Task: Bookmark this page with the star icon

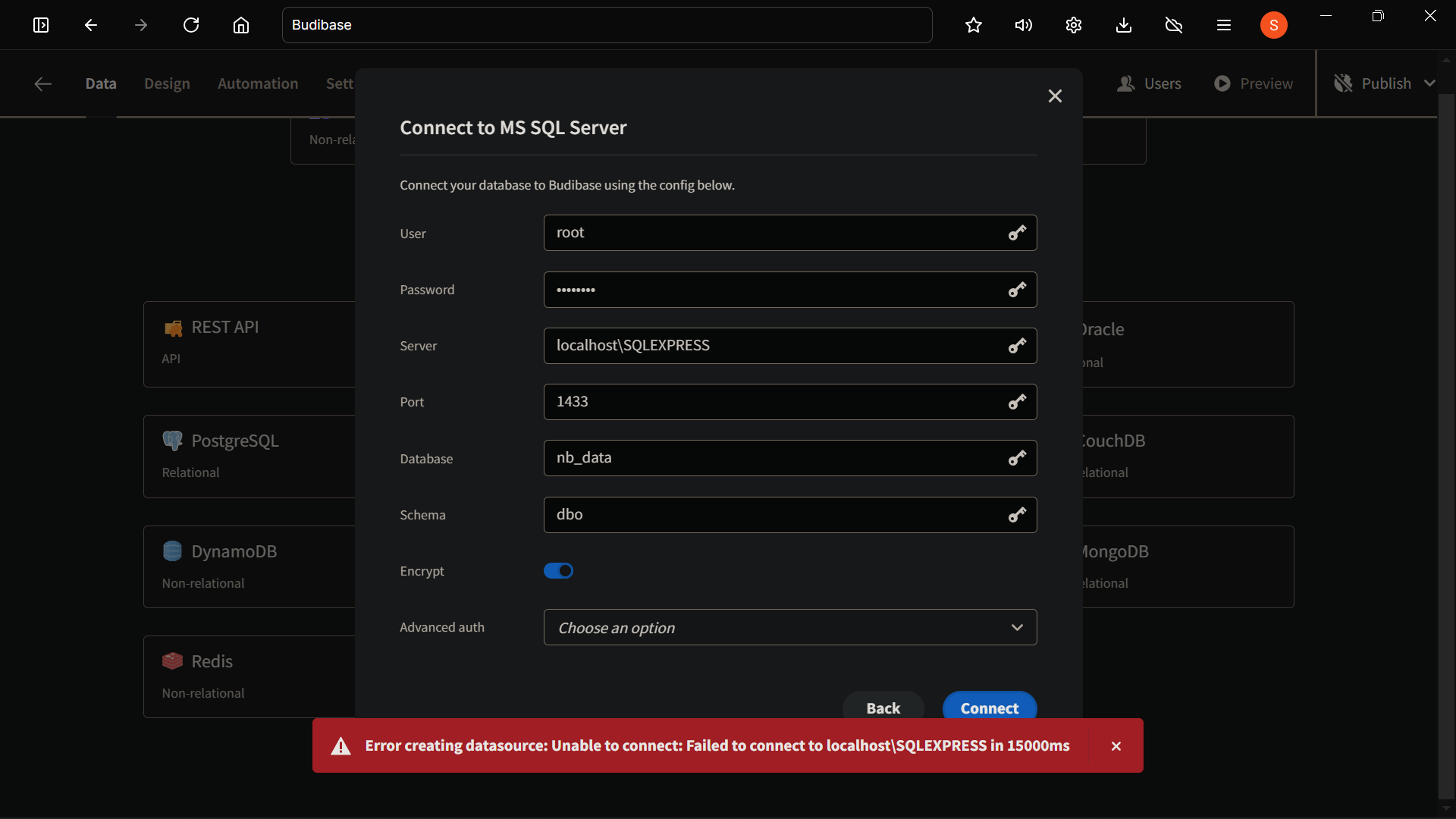Action: [x=974, y=25]
